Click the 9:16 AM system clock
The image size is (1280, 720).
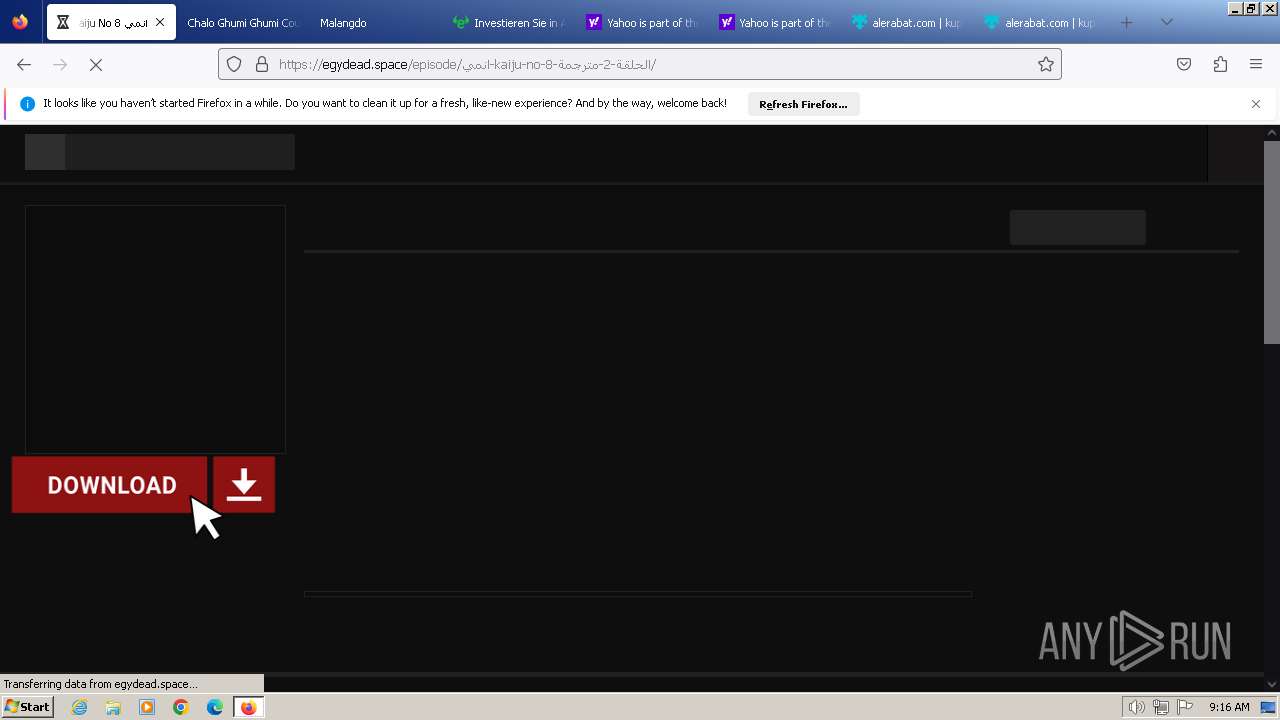coord(1229,707)
